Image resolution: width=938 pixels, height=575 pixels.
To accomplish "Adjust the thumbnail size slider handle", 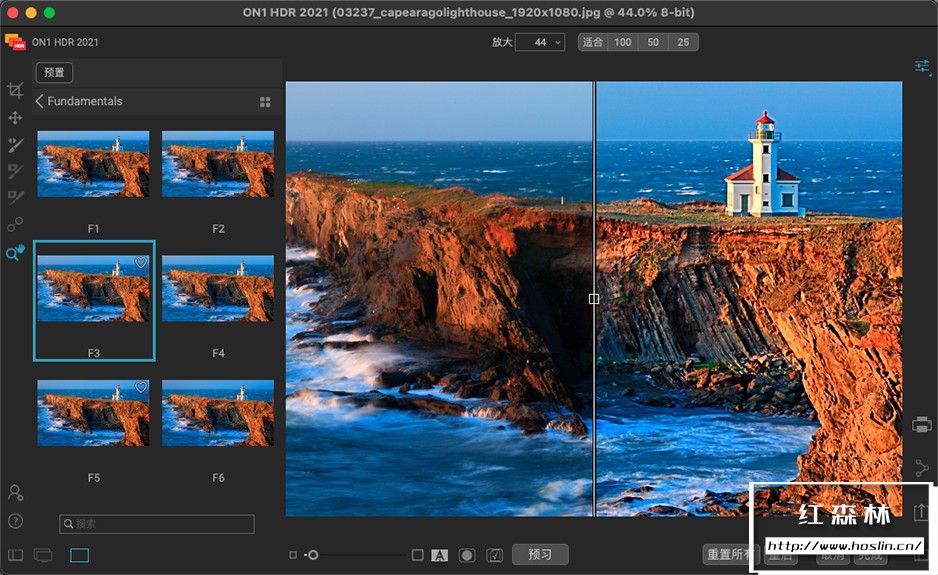I will tap(313, 555).
